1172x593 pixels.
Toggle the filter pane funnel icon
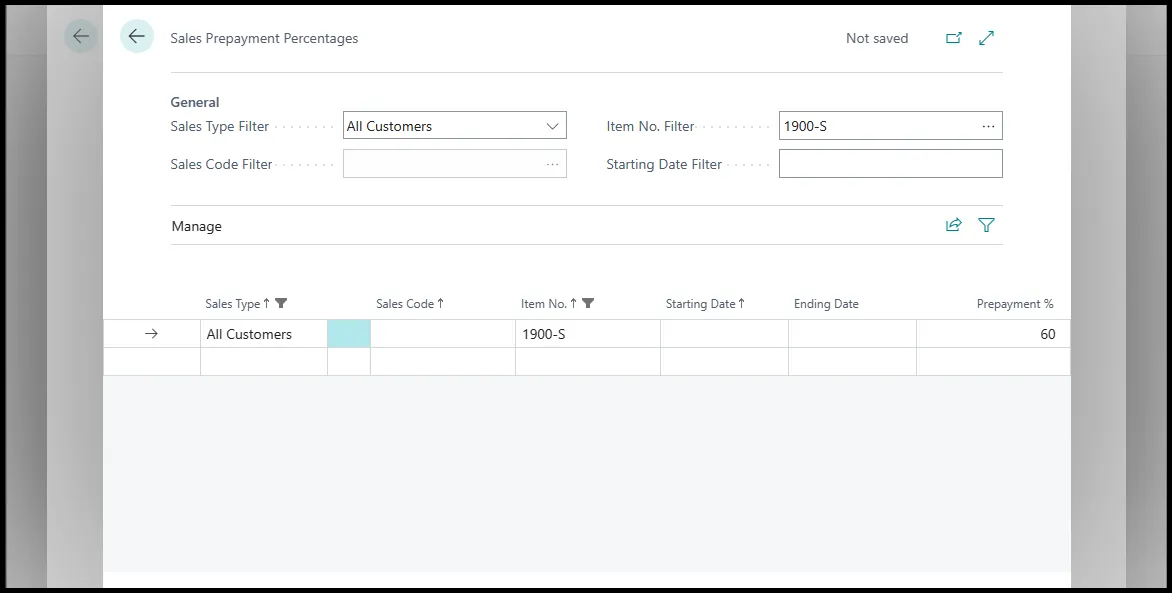(x=987, y=225)
